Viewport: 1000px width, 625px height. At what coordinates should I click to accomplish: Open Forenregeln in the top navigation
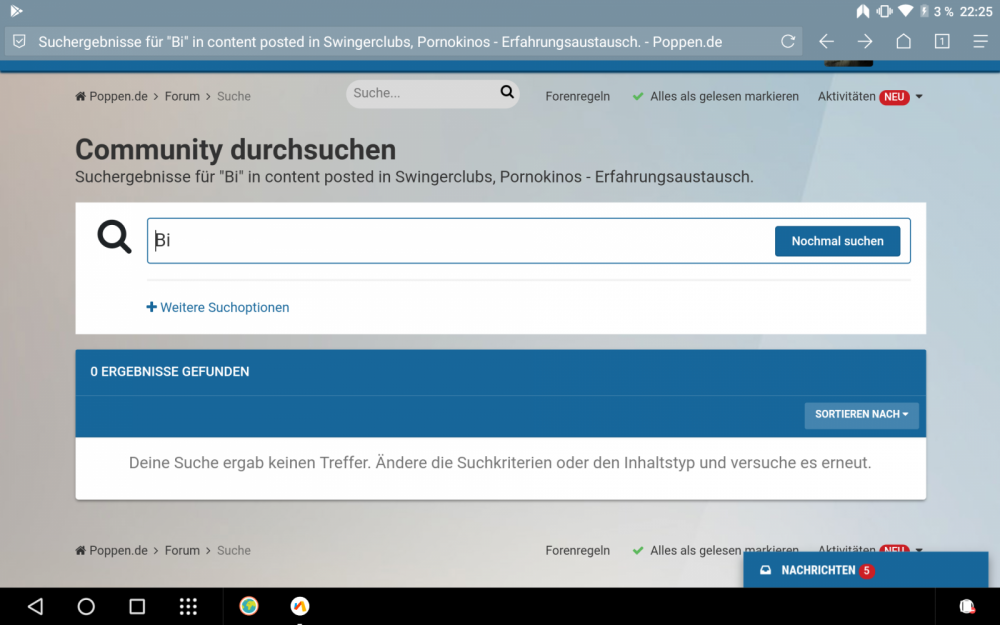pos(577,97)
